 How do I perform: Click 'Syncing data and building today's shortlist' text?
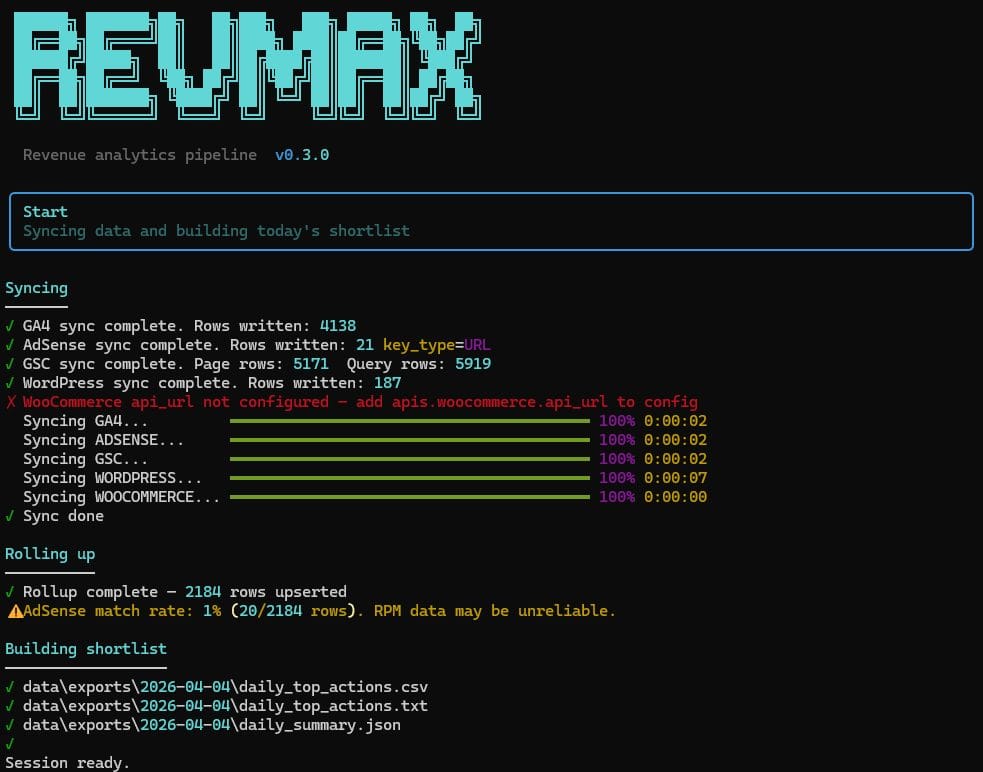point(216,231)
